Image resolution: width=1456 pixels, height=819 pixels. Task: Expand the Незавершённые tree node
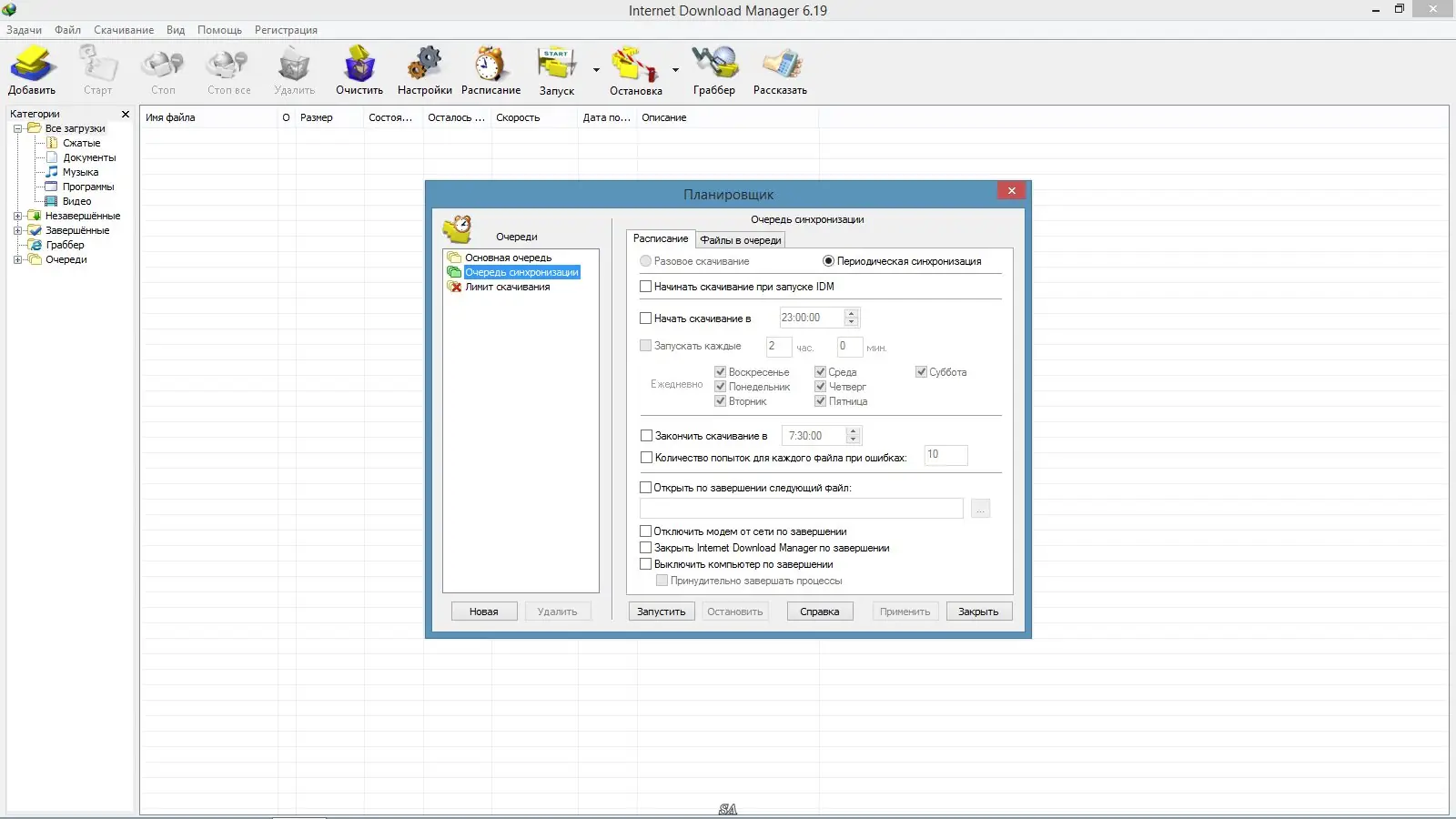(x=17, y=216)
